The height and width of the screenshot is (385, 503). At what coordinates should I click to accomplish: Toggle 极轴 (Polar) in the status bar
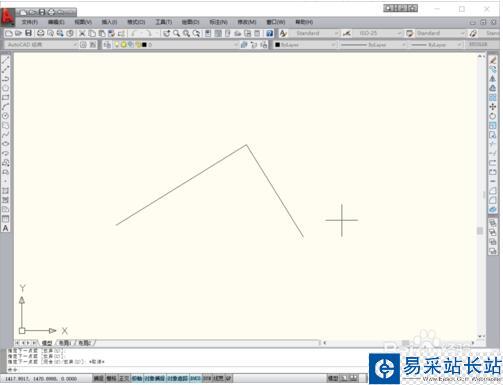(x=137, y=378)
